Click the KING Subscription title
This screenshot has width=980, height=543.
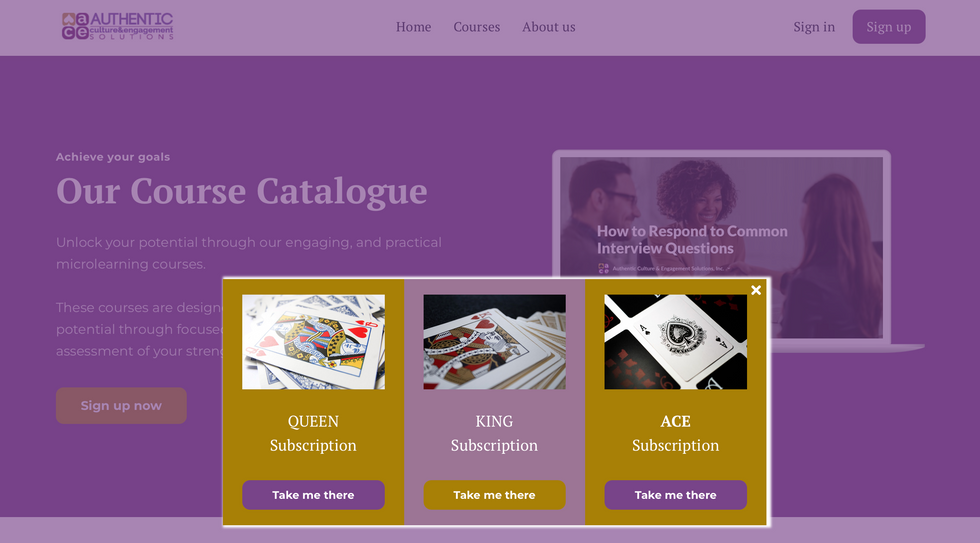point(494,433)
